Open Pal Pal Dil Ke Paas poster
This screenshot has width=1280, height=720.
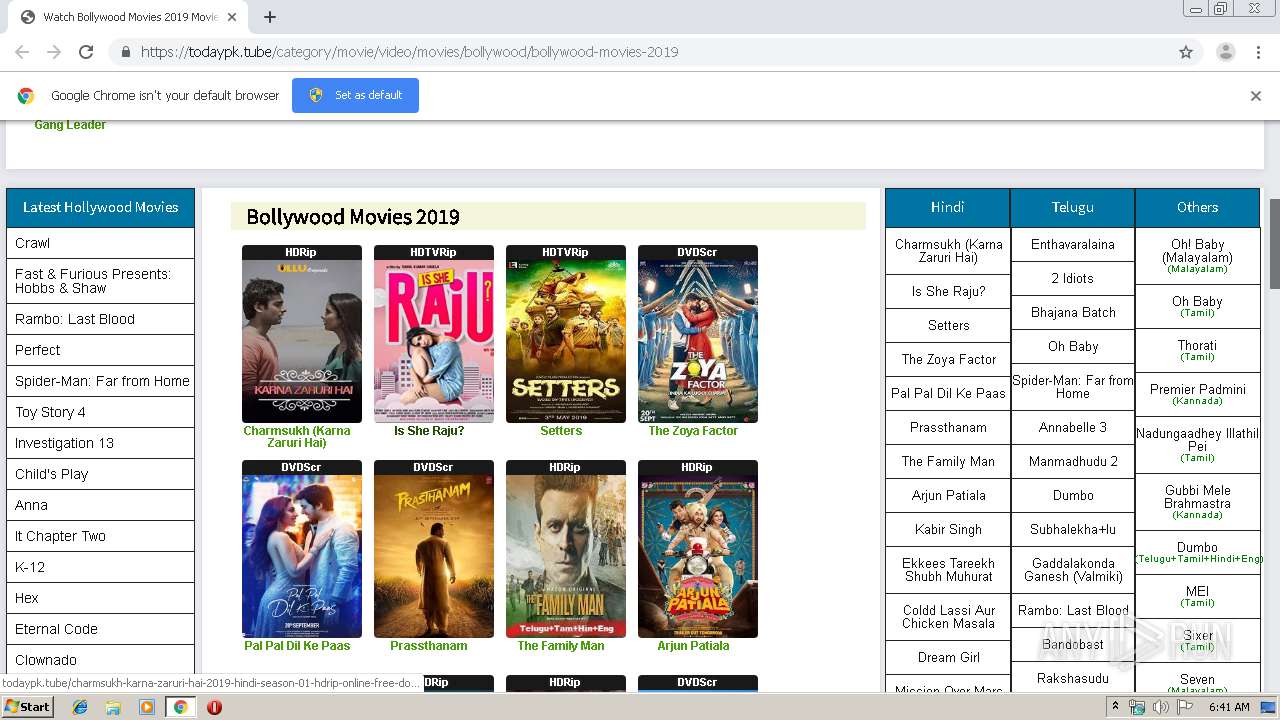pyautogui.click(x=302, y=556)
